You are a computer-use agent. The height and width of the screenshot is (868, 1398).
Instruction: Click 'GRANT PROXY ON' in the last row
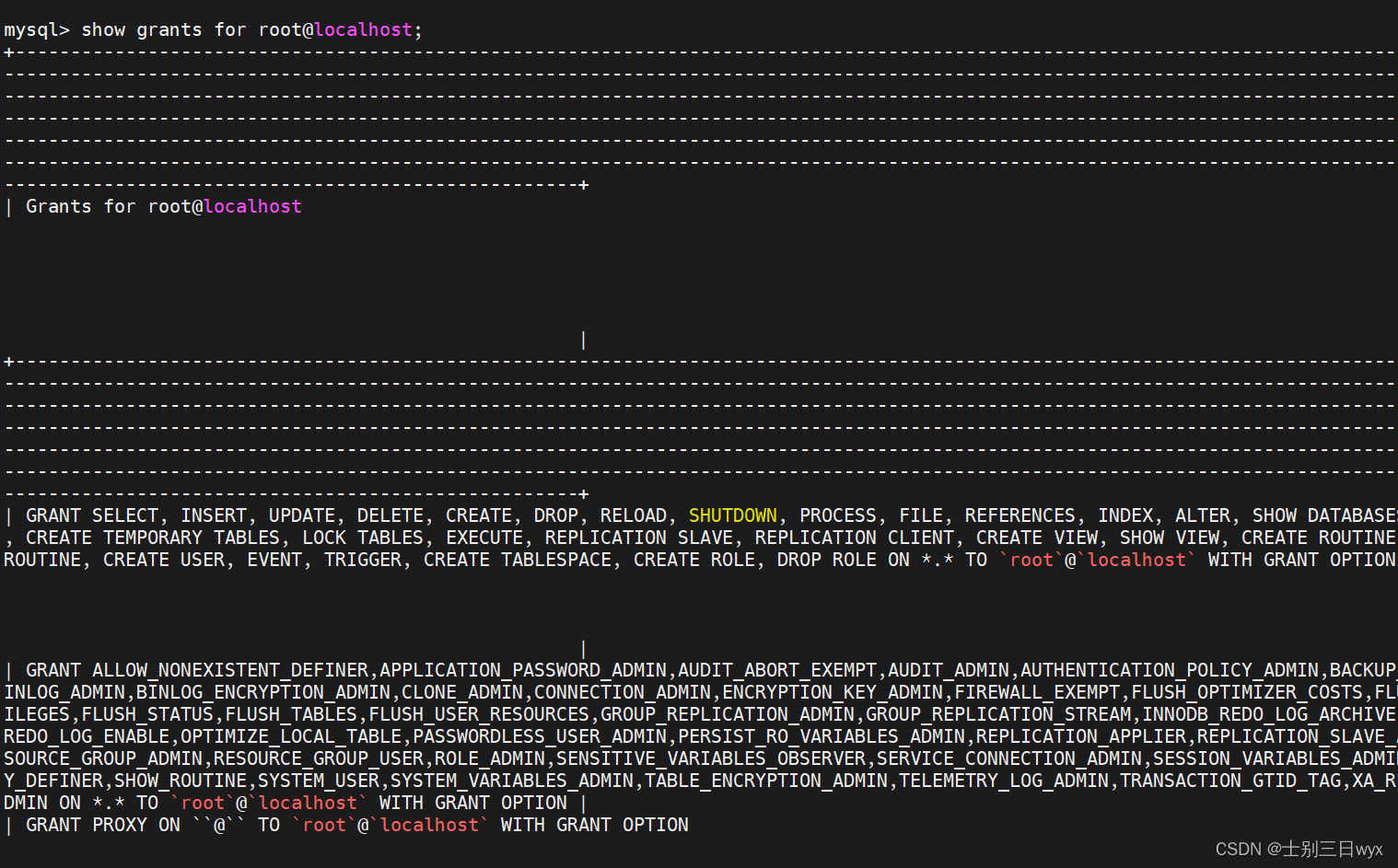pyautogui.click(x=103, y=826)
